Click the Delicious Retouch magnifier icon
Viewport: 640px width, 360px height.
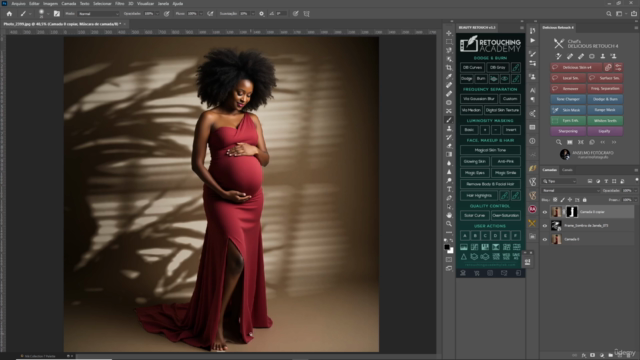click(x=558, y=142)
